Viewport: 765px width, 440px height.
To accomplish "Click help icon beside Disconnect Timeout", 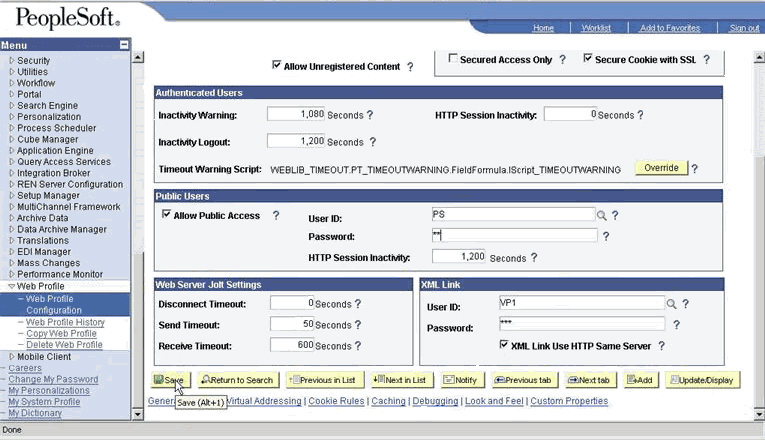I will (x=358, y=304).
